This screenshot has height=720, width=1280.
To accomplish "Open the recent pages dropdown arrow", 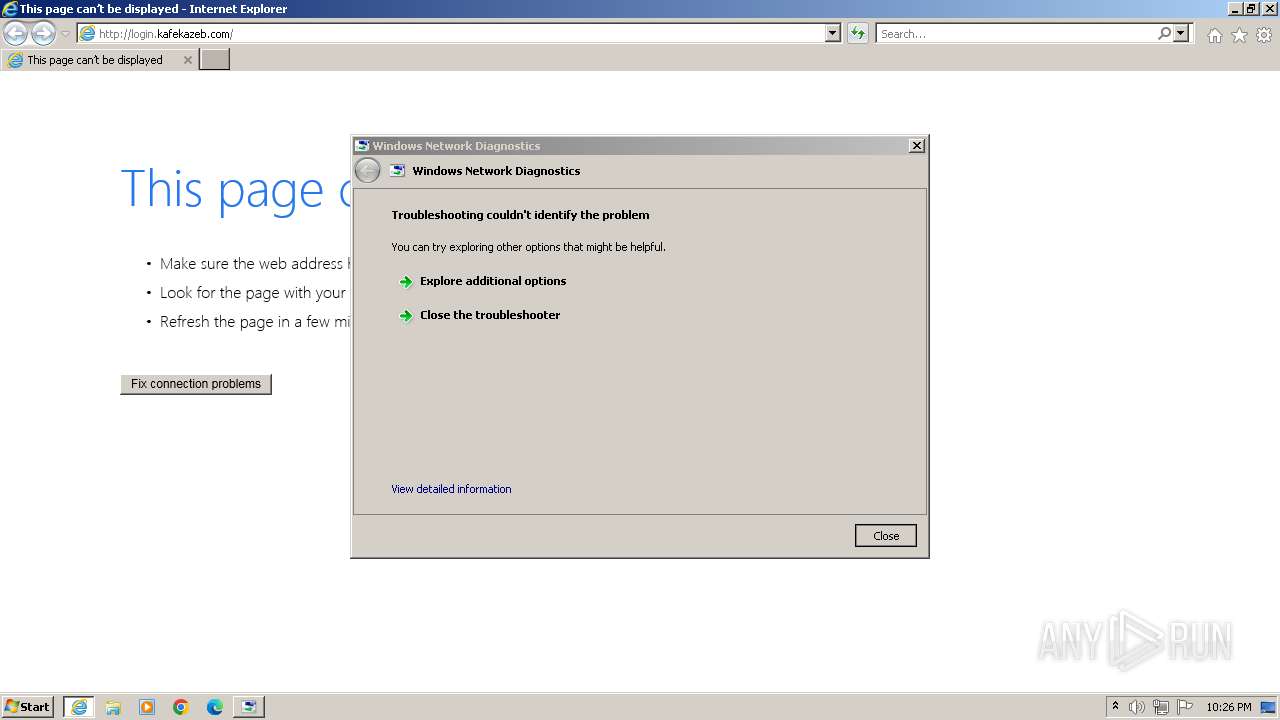I will click(x=65, y=34).
